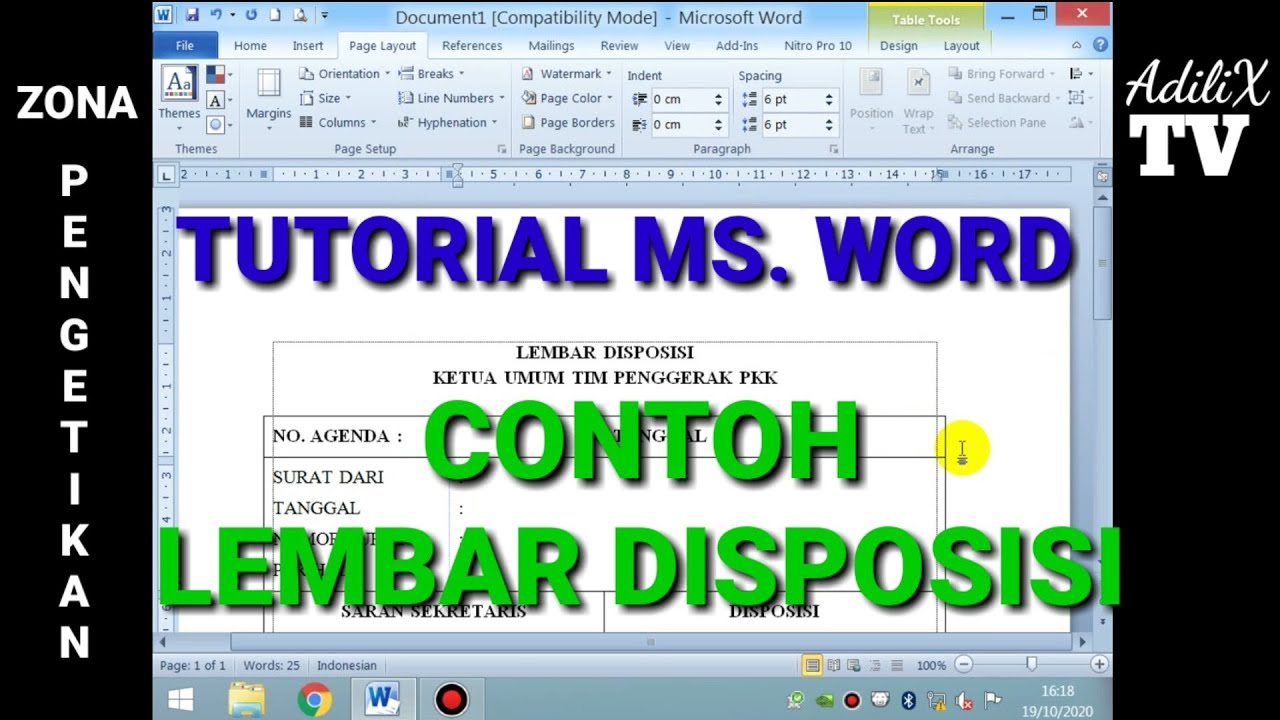This screenshot has width=1280, height=720.
Task: Open the Align objects menu icon
Action: pyautogui.click(x=1080, y=74)
